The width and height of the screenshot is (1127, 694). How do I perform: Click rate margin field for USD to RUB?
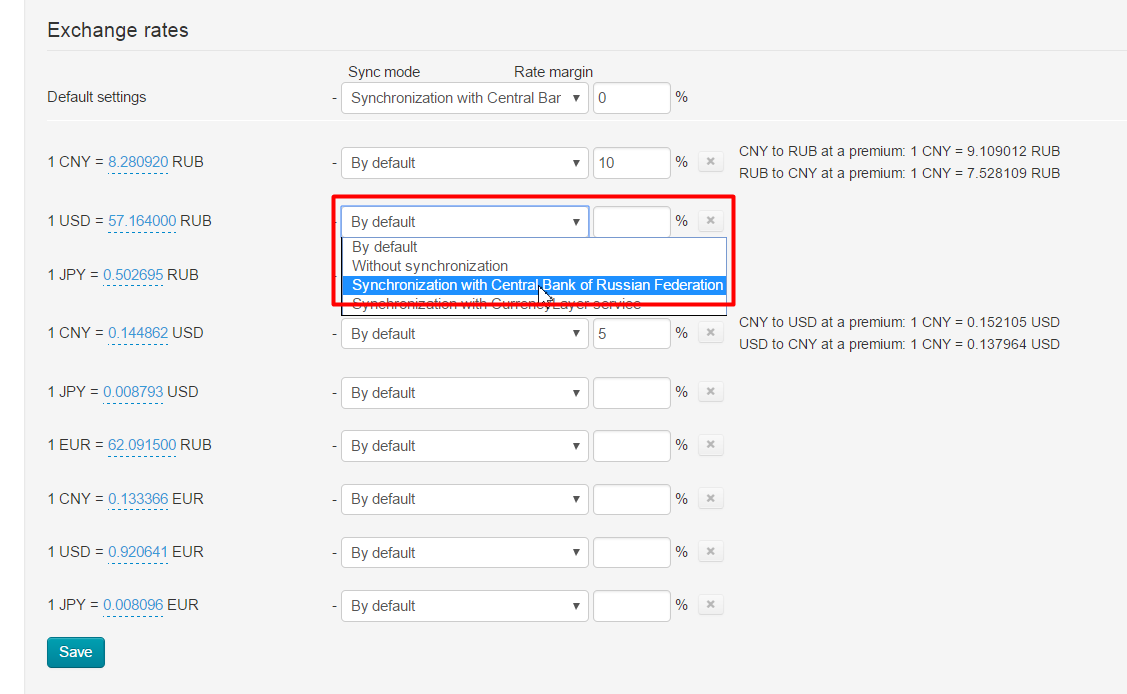[x=632, y=221]
